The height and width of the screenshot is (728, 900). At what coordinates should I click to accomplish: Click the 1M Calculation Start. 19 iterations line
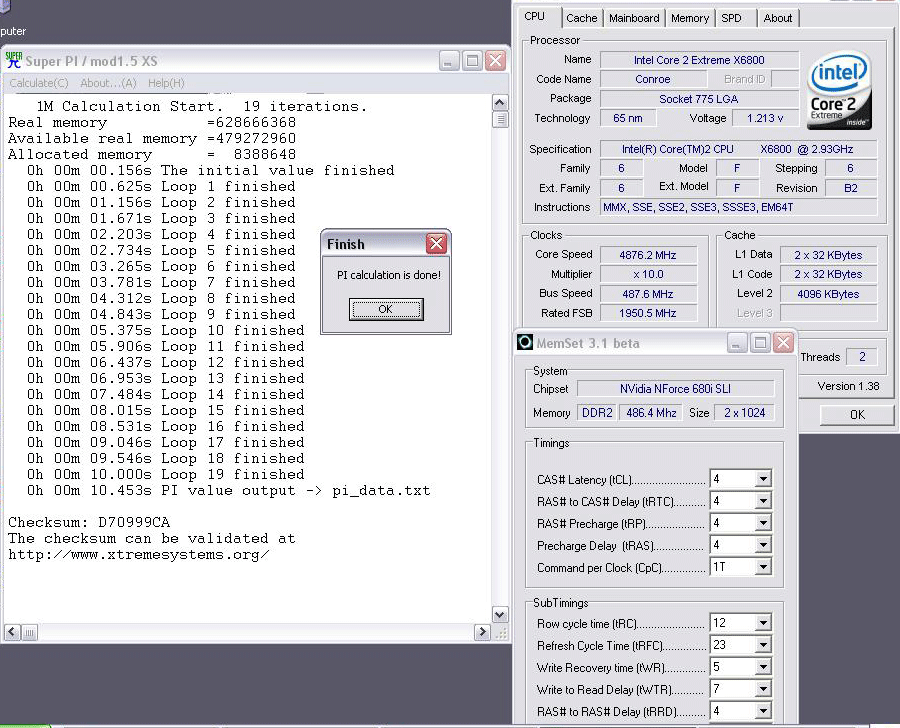tap(201, 106)
